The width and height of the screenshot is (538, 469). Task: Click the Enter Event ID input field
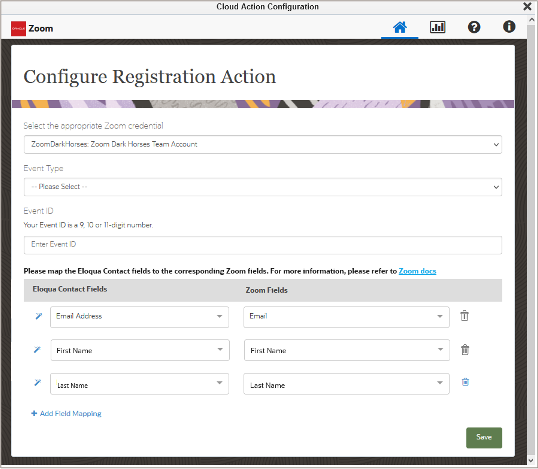point(263,245)
